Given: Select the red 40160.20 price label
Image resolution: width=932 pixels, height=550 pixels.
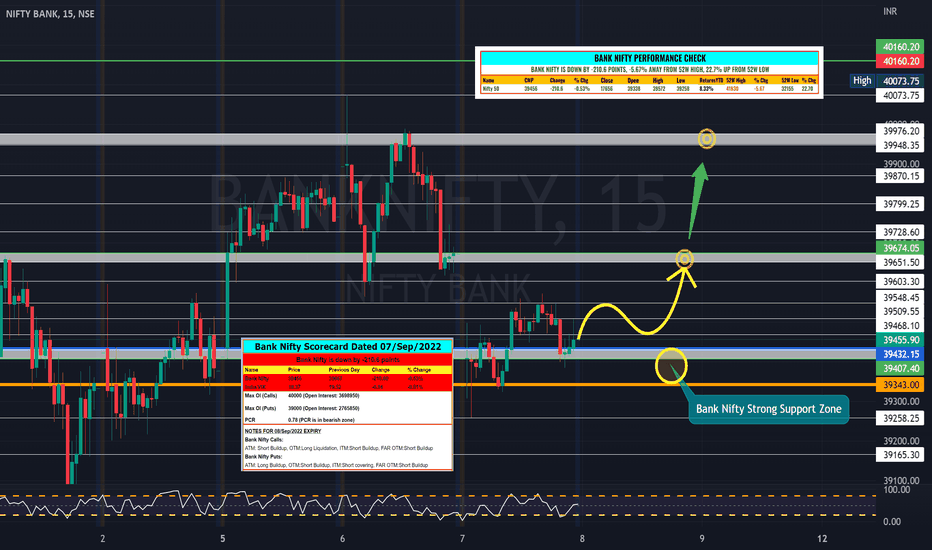Looking at the screenshot, I should pos(900,61).
